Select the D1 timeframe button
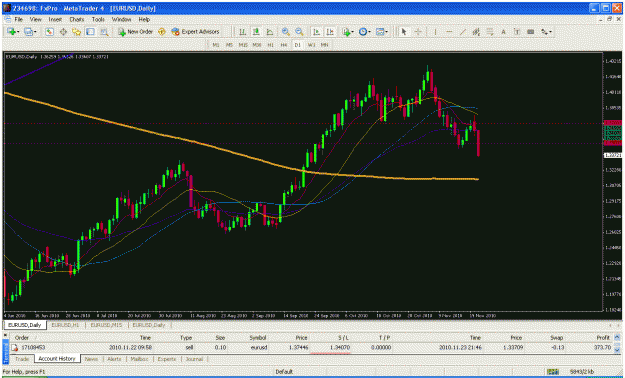 click(297, 45)
